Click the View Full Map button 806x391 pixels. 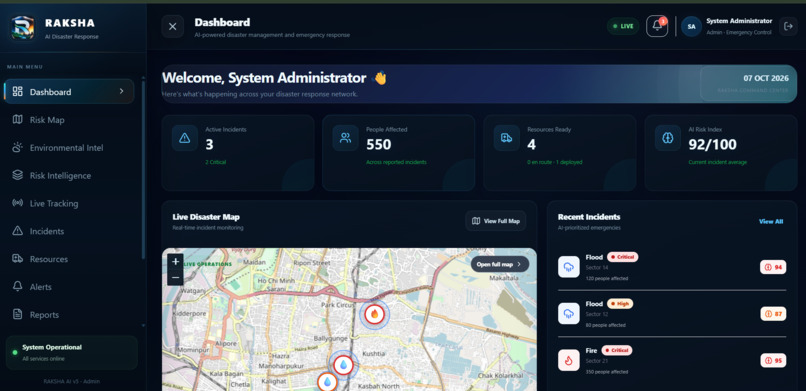point(496,221)
